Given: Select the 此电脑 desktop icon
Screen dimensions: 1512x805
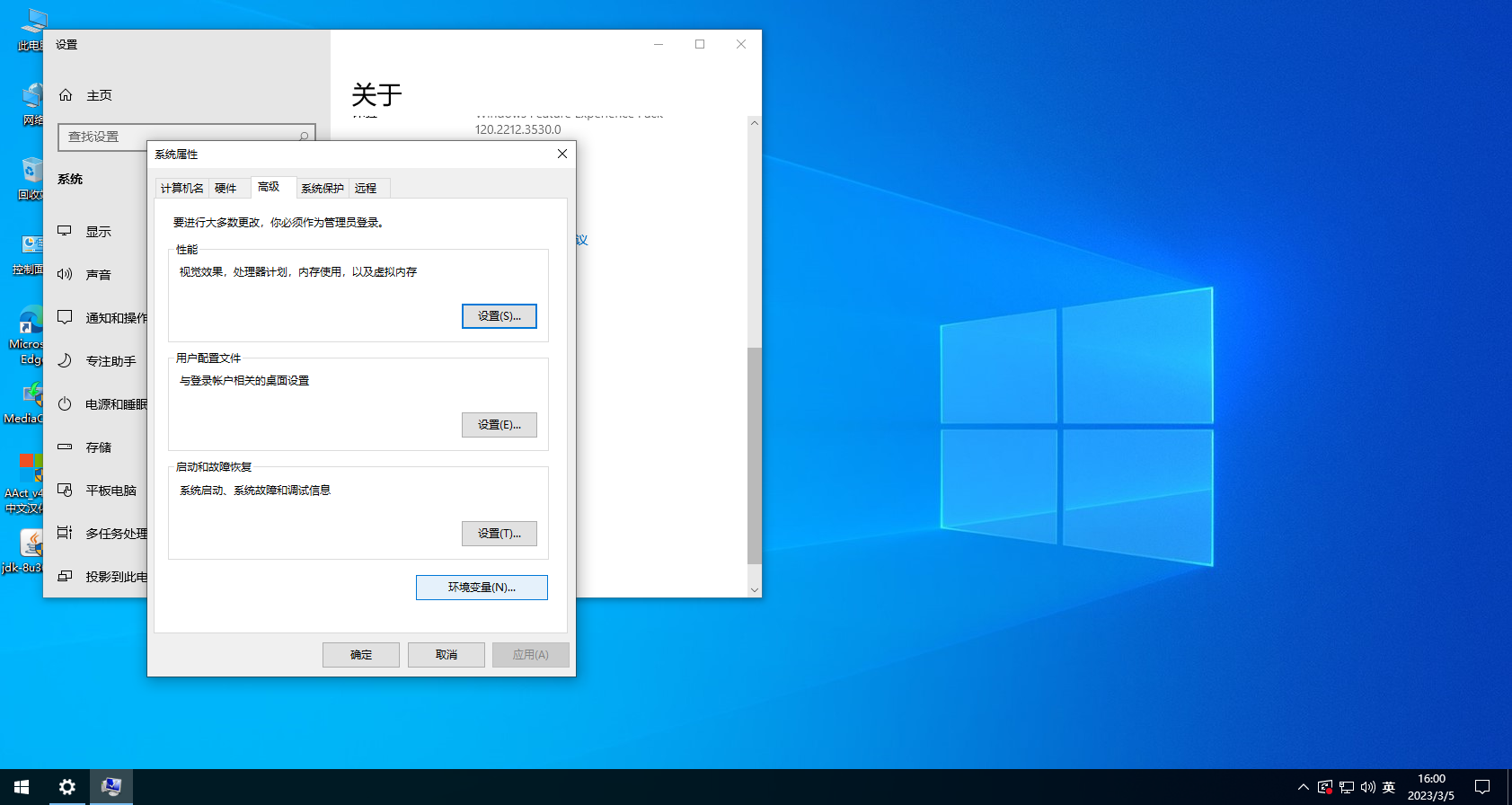Looking at the screenshot, I should 31,29.
